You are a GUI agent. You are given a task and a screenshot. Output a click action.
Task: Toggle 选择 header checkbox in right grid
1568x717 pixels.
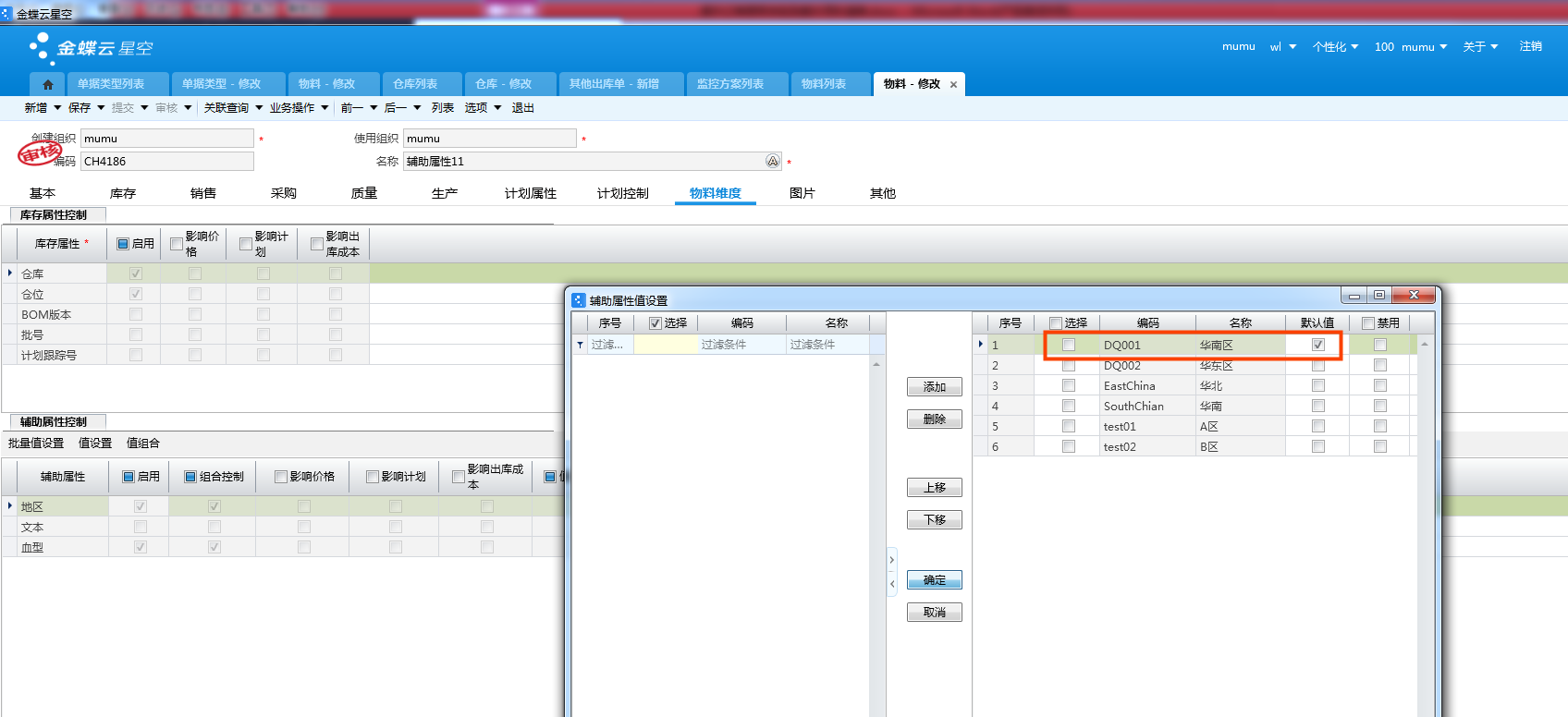[x=1056, y=323]
